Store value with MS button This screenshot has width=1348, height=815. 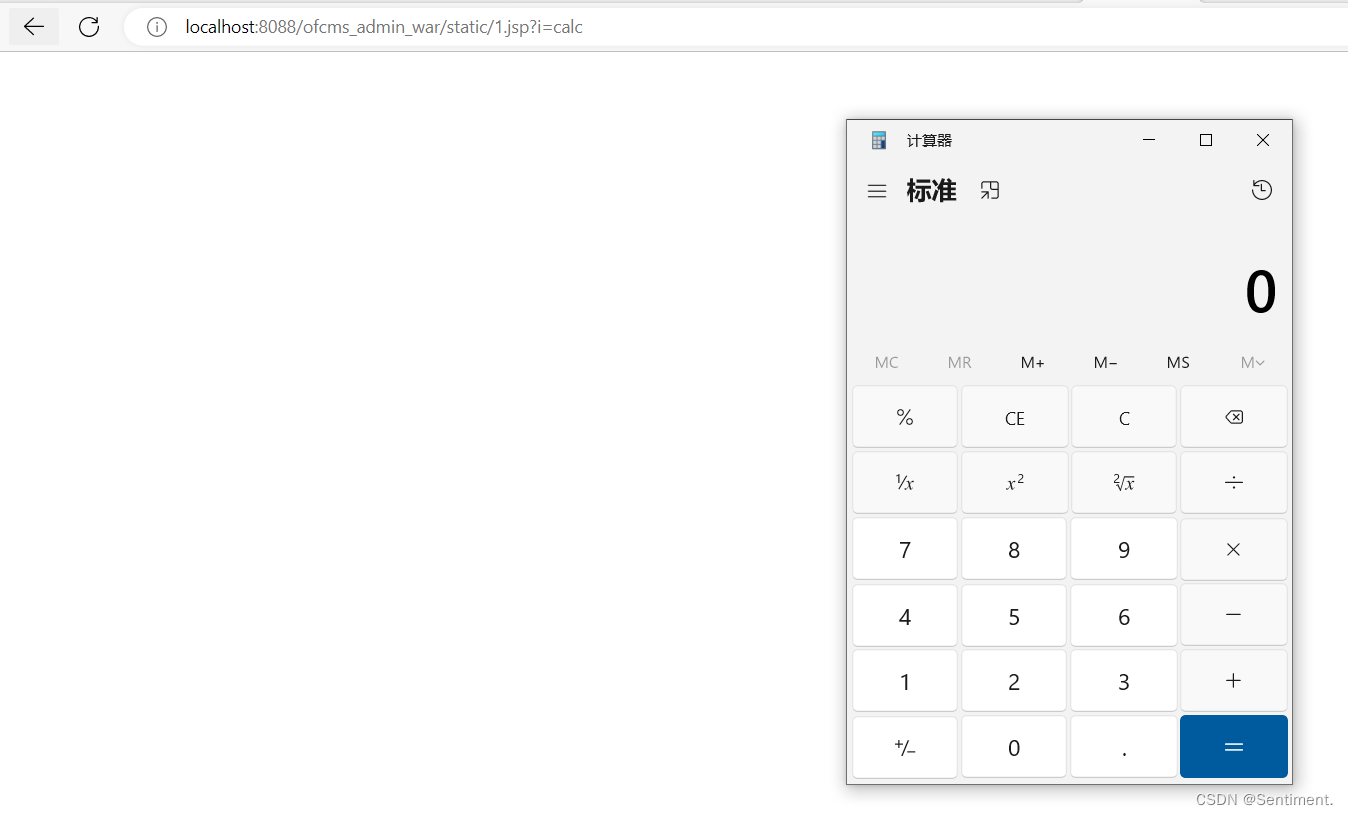(x=1178, y=363)
